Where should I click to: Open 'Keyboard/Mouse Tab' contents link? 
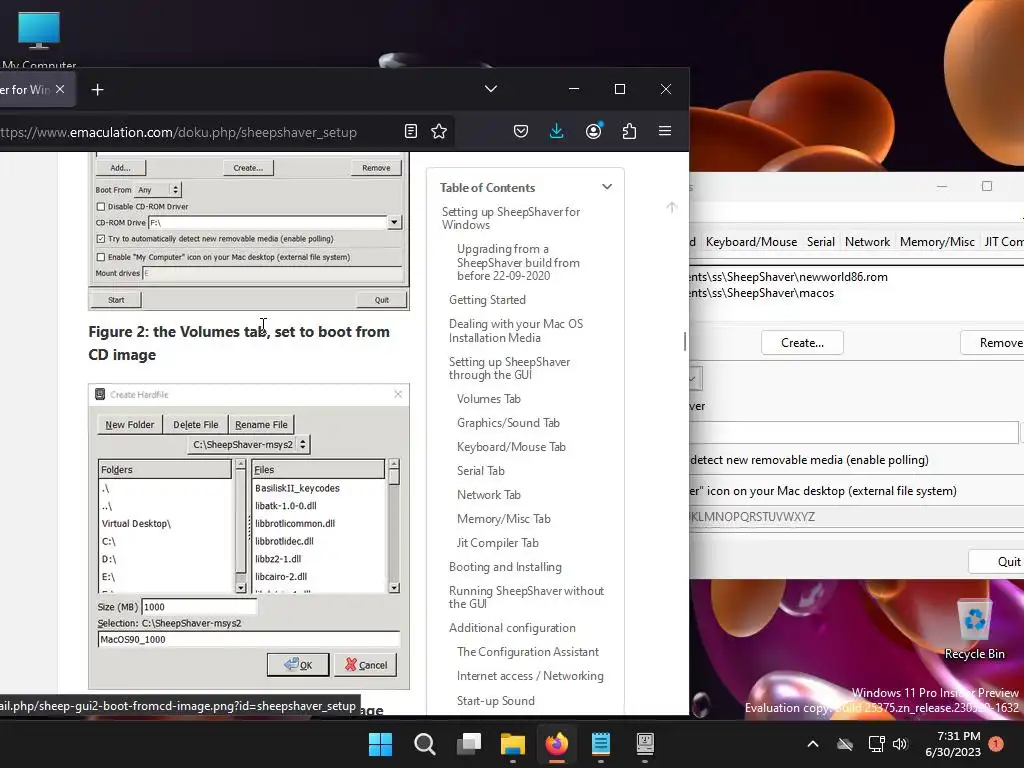[x=511, y=447]
